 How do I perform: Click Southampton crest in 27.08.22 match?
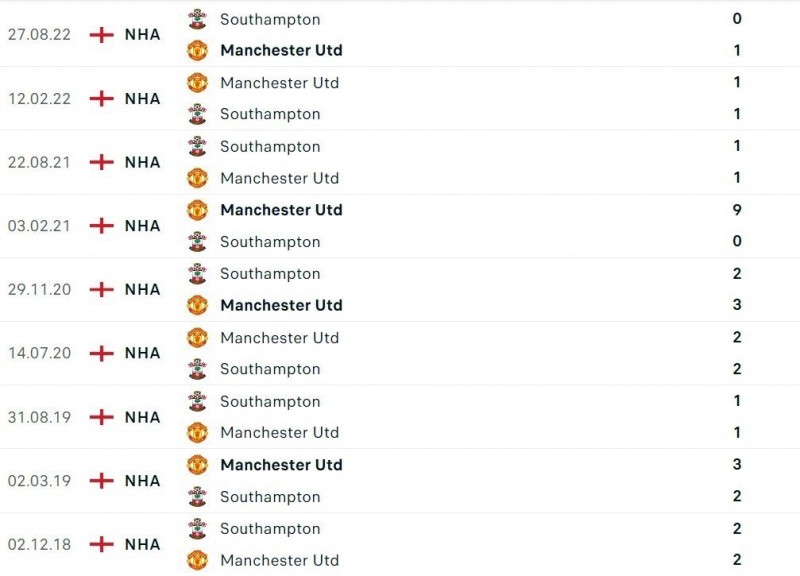click(197, 19)
